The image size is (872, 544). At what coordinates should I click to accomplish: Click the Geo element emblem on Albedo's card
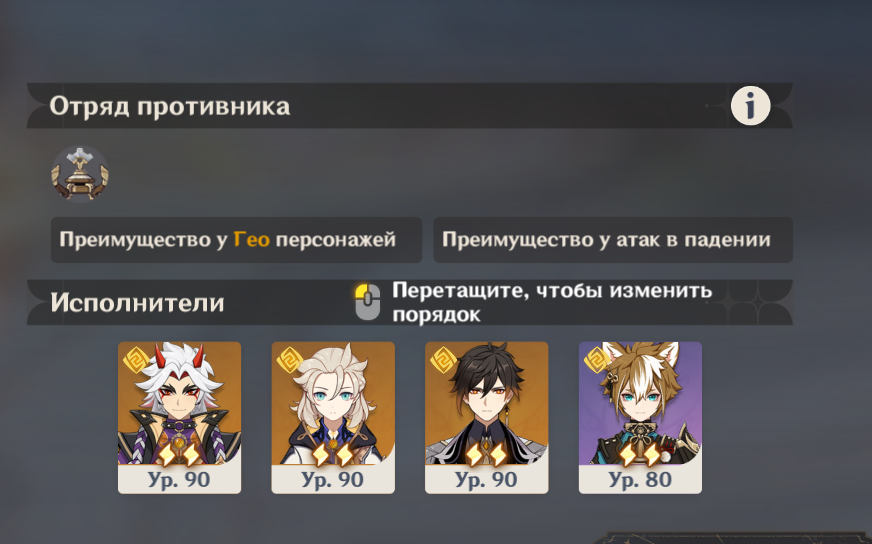click(290, 360)
